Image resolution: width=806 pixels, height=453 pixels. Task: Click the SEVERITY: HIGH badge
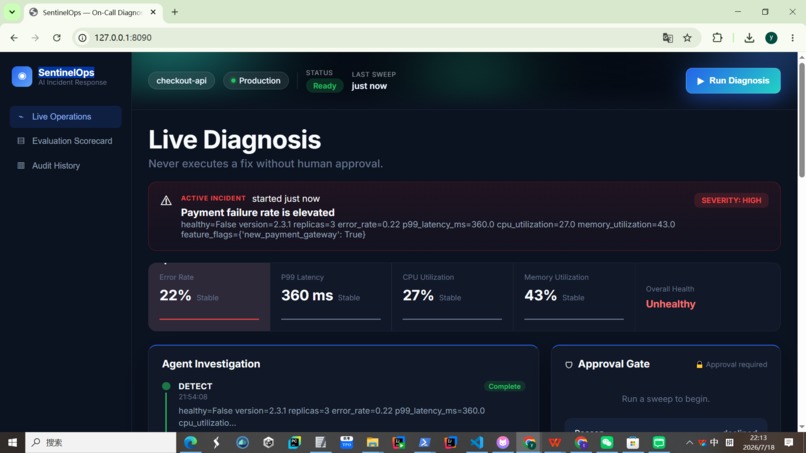click(x=731, y=201)
